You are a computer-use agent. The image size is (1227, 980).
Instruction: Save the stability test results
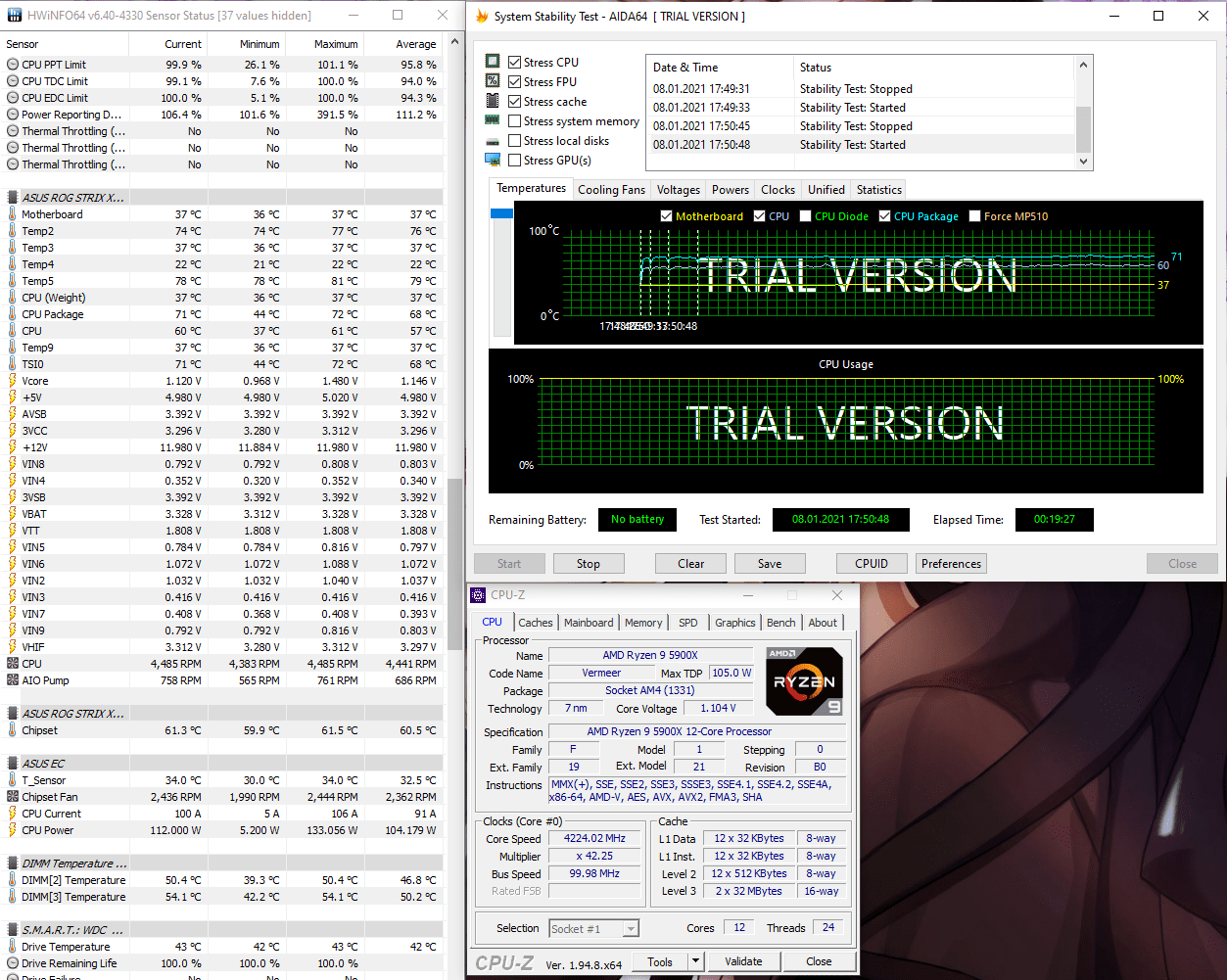(x=770, y=564)
